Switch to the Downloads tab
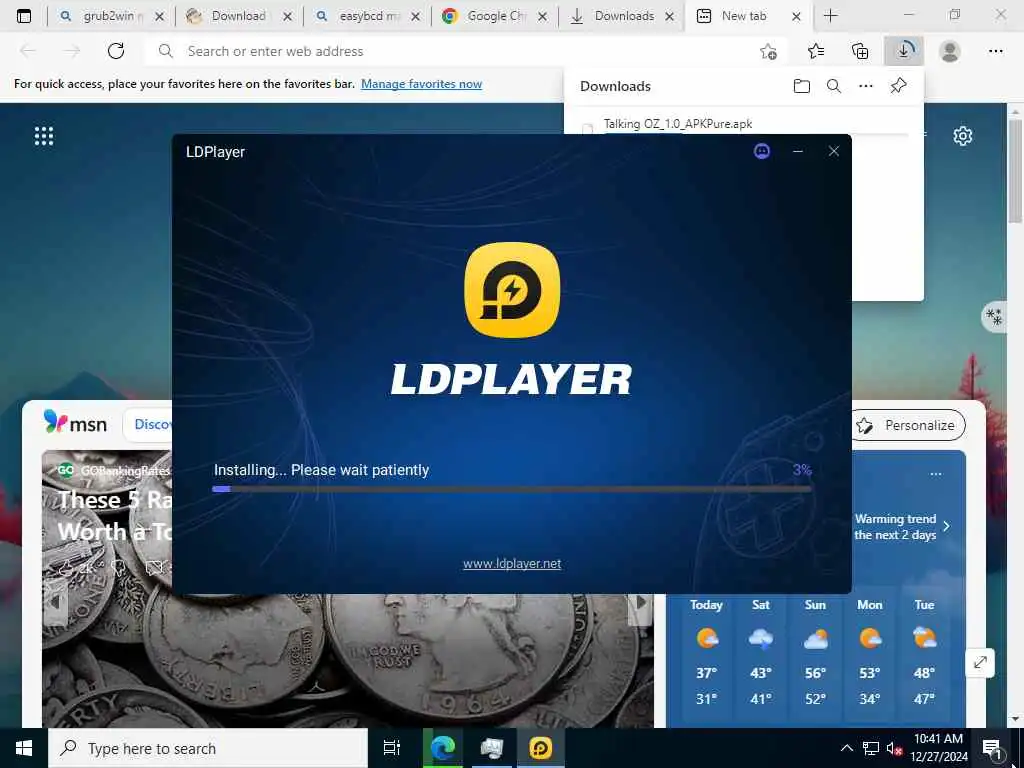Screen dimensions: 1024x768 [x=622, y=16]
